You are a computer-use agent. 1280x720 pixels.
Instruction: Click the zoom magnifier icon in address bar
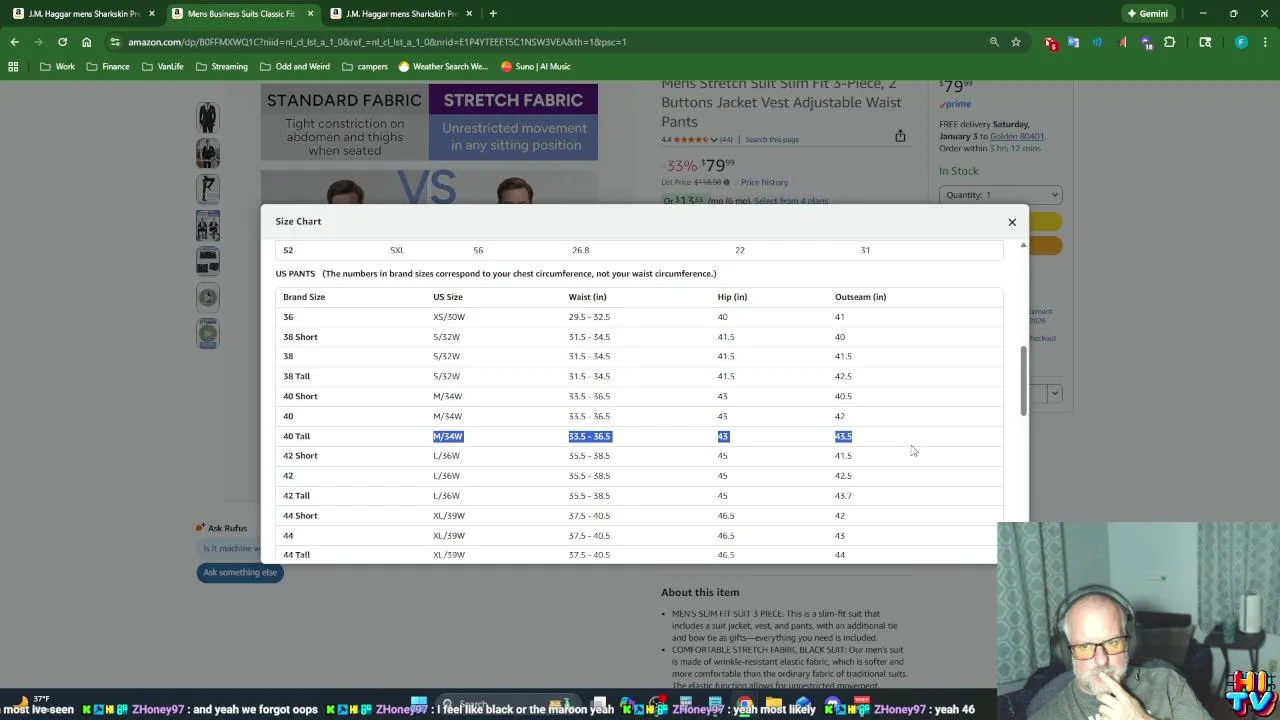coord(994,42)
